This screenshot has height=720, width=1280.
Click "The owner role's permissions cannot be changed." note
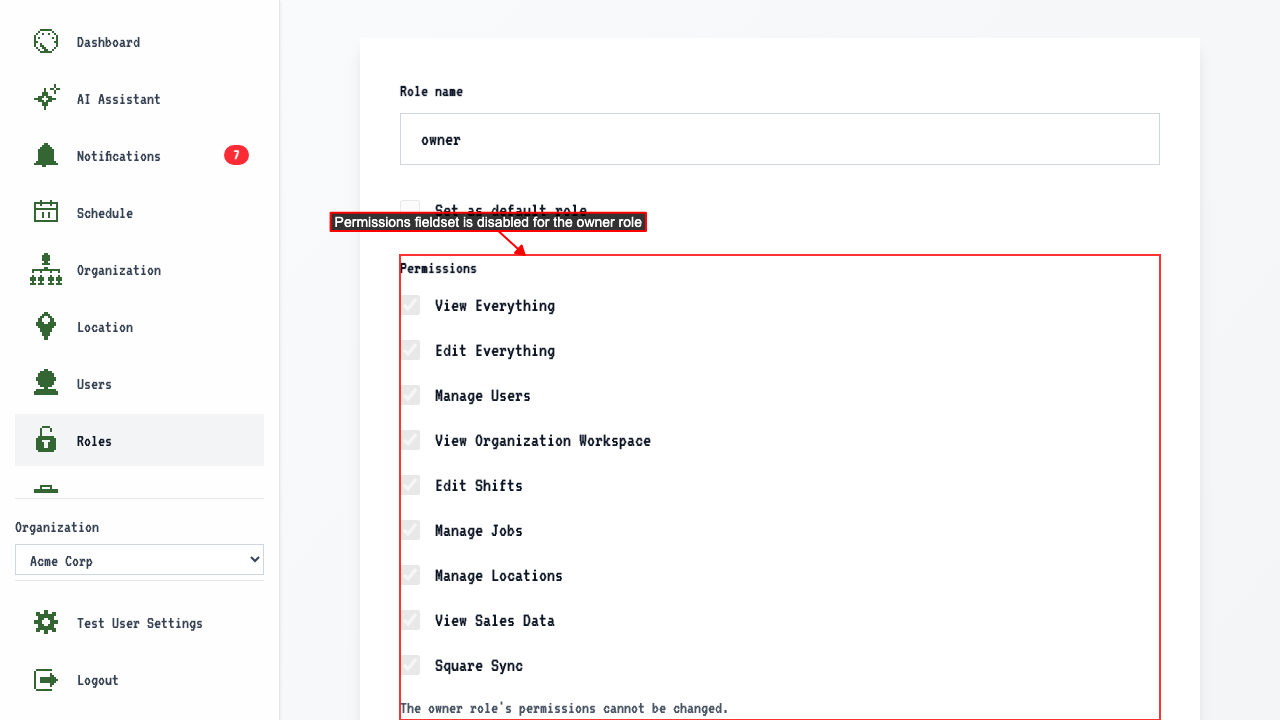point(564,708)
